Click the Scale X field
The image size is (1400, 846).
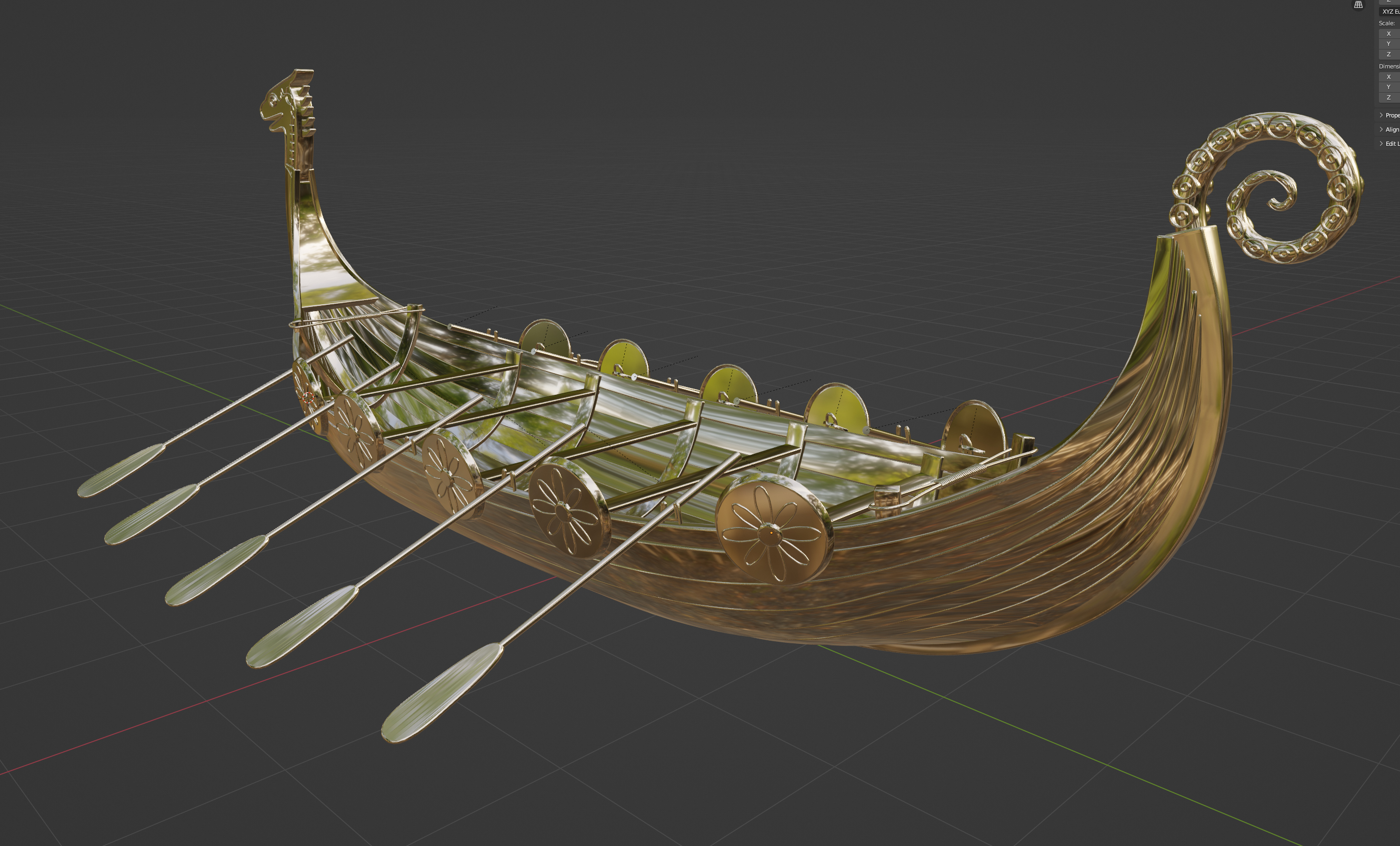pos(1390,34)
